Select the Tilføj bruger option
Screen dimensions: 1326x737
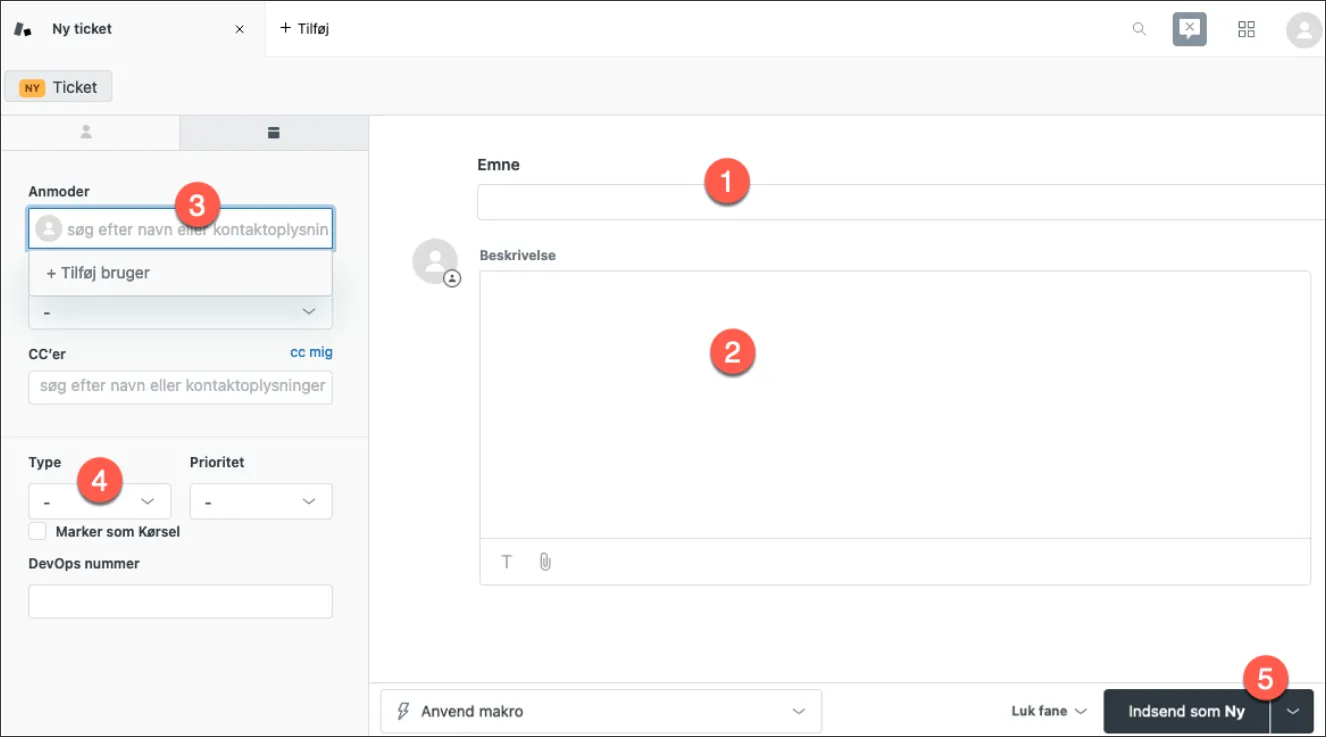tap(98, 272)
